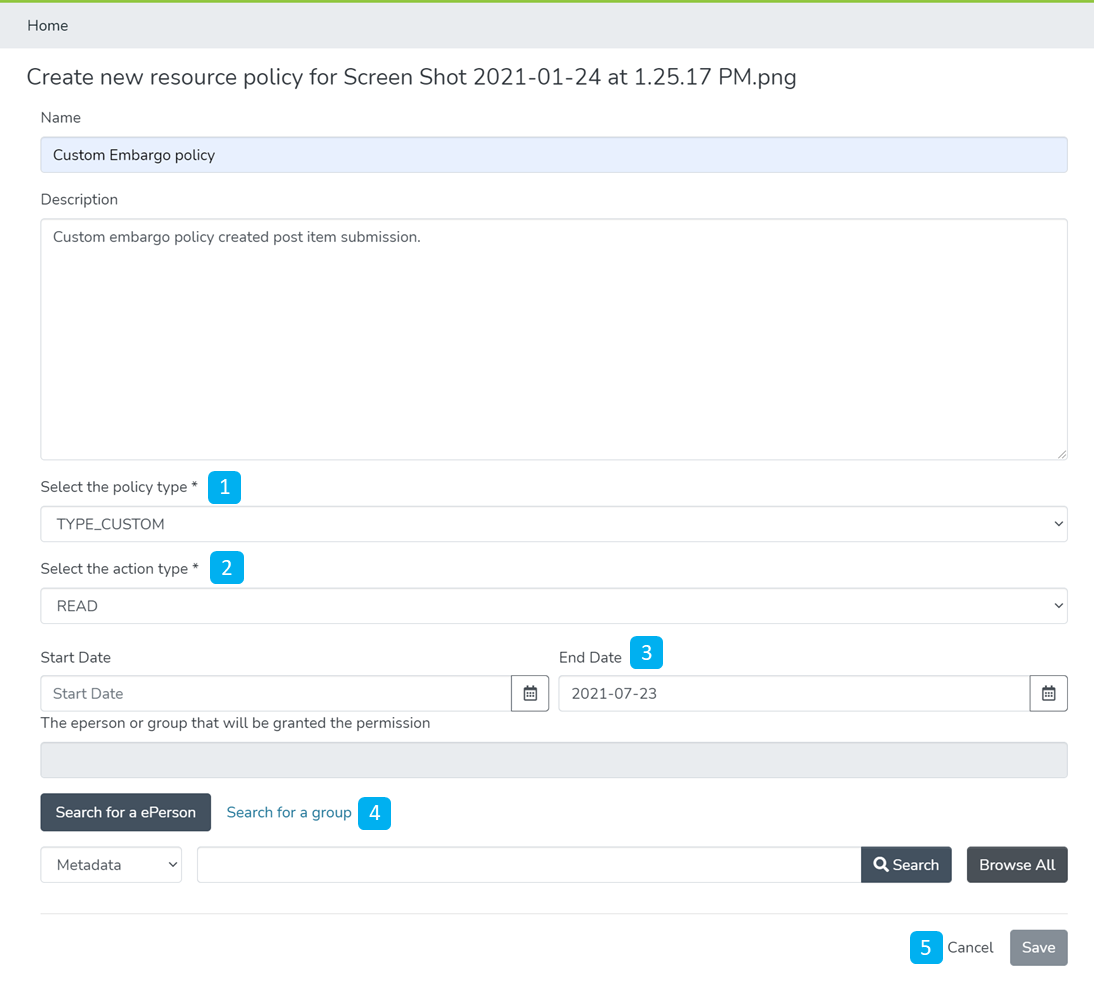Click the ePerson search query box
Viewport: 1094px width, 982px height.
click(528, 865)
